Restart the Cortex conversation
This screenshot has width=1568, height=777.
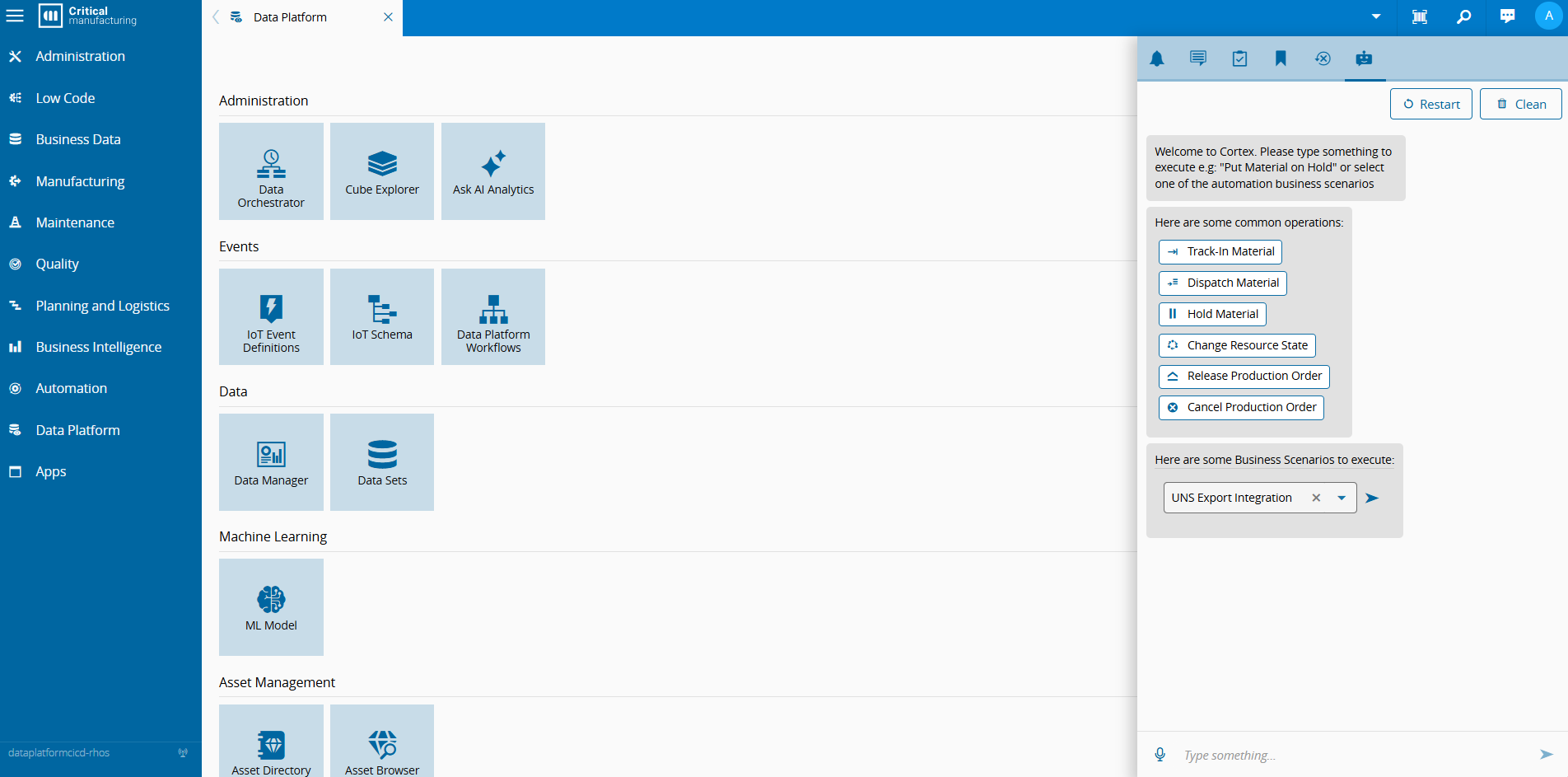(1431, 104)
